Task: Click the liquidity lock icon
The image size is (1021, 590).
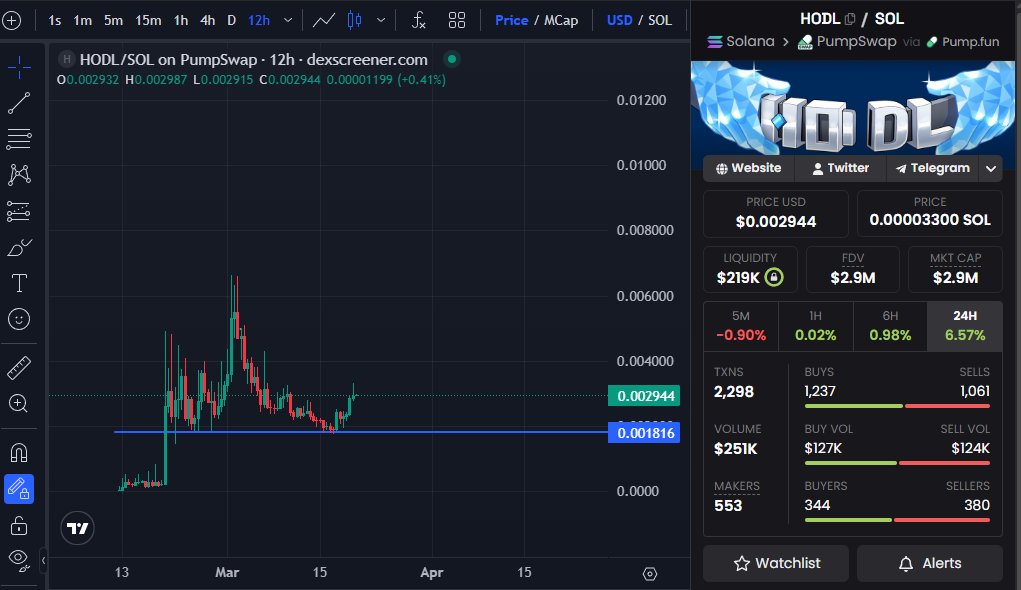Action: tap(774, 277)
